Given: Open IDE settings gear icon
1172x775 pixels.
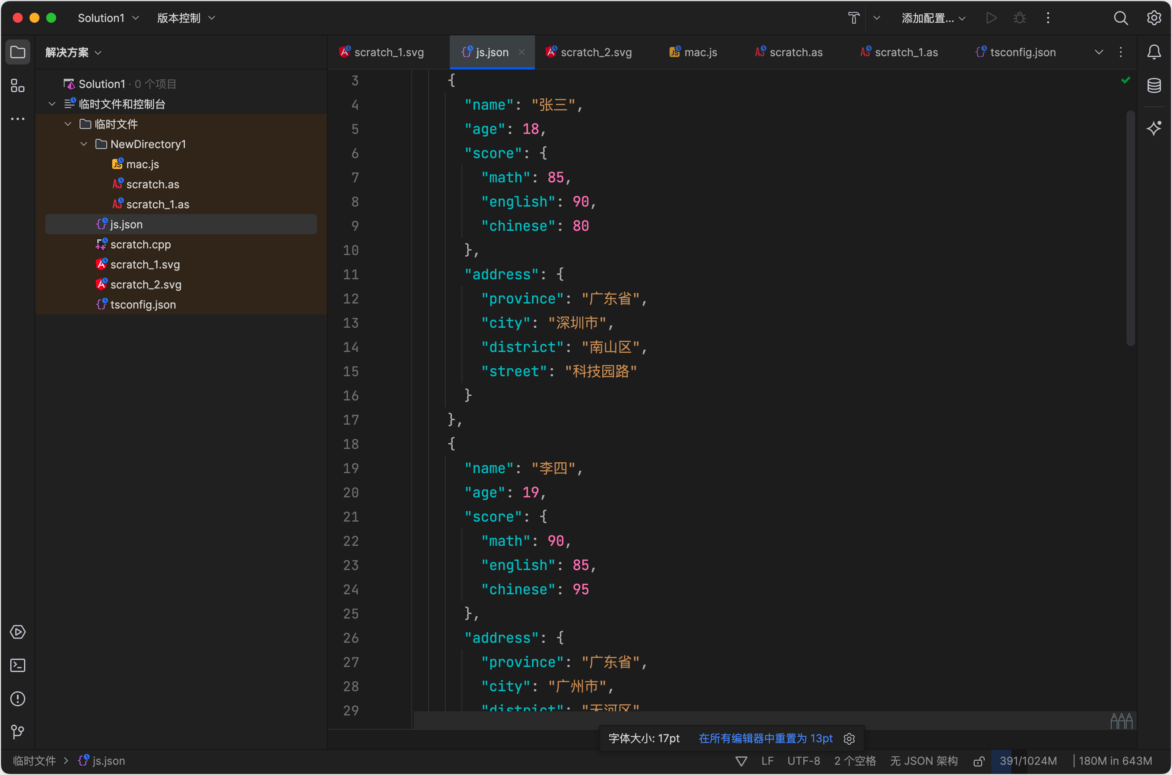Looking at the screenshot, I should (x=1154, y=18).
